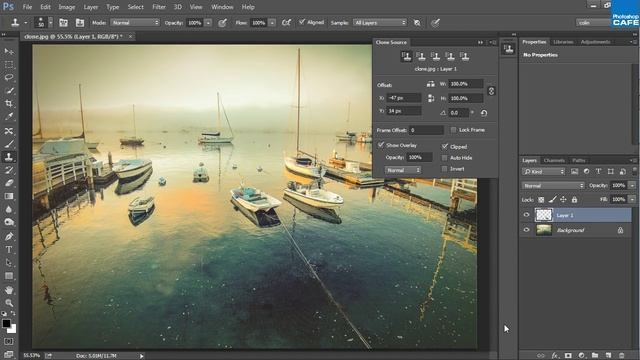Select the Pen tool
Screen dimensions: 640x360
click(x=9, y=236)
